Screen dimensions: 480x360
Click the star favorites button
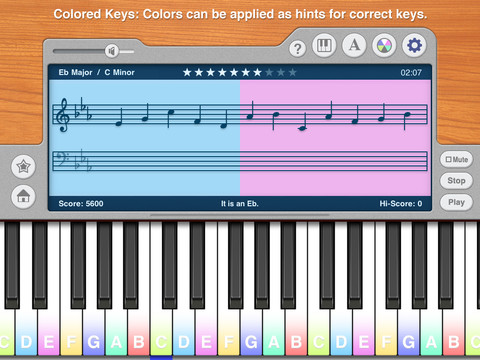(x=23, y=166)
